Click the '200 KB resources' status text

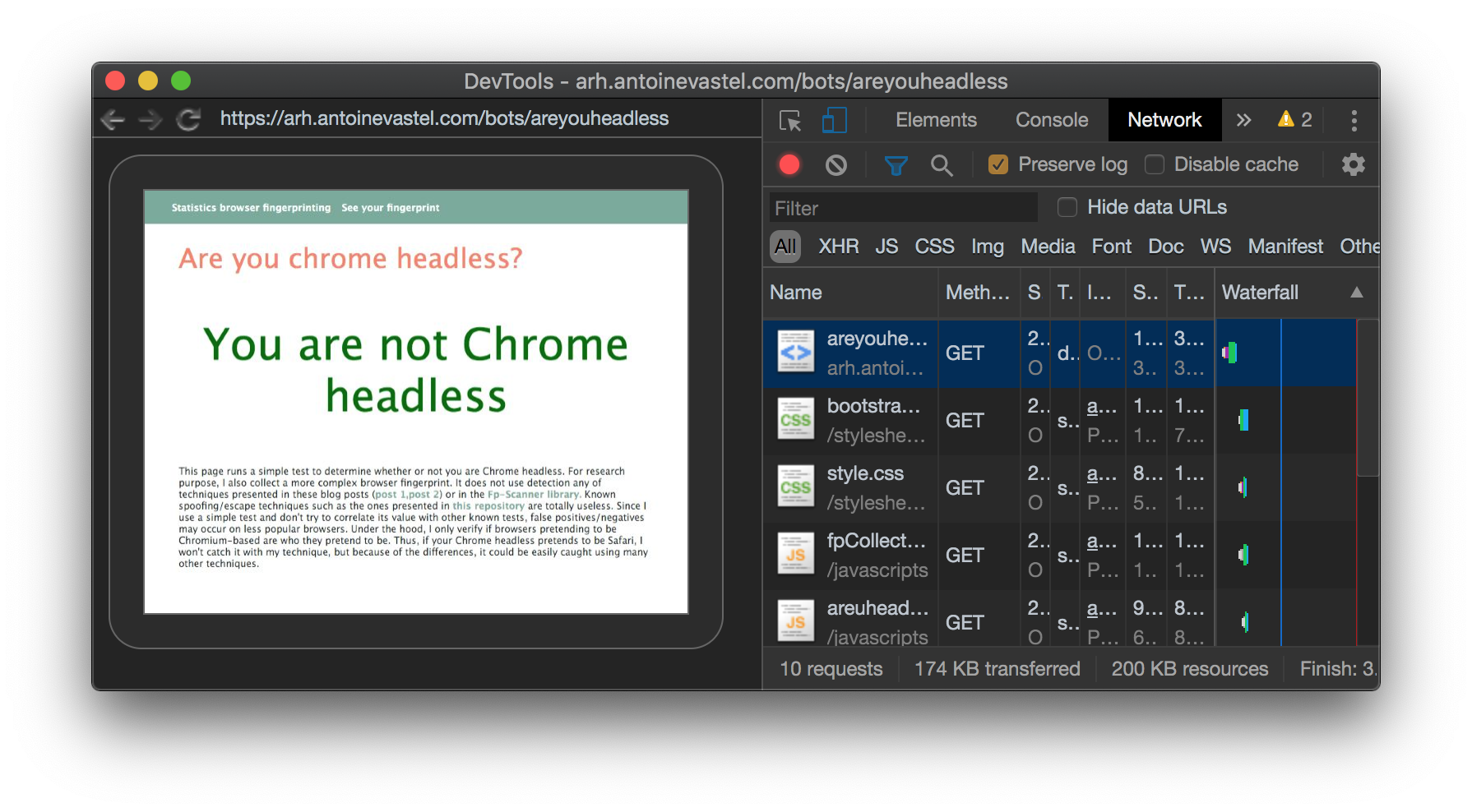point(1189,669)
